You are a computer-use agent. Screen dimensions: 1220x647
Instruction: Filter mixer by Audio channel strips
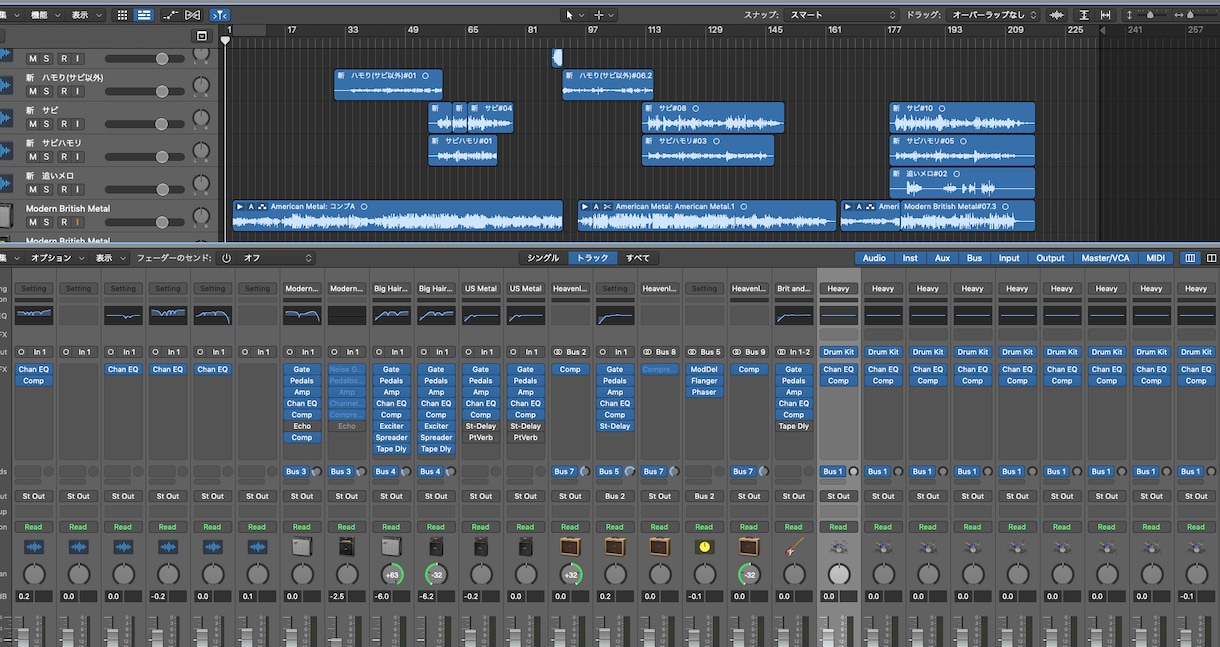(874, 258)
